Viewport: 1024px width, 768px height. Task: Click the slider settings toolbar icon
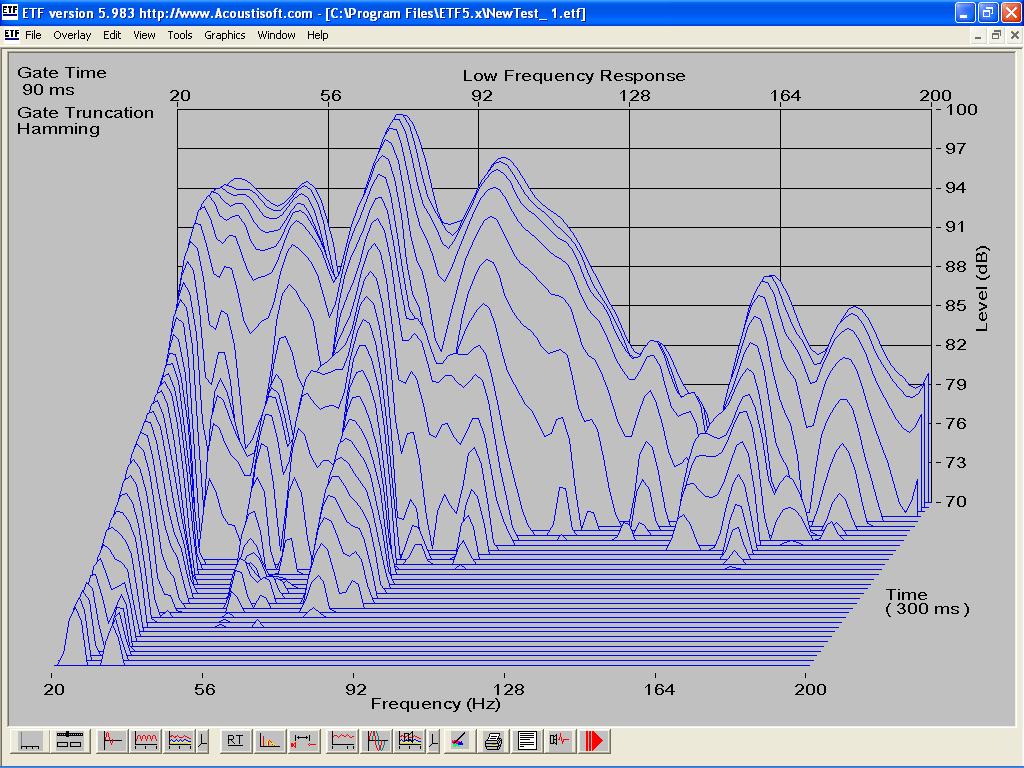point(68,741)
